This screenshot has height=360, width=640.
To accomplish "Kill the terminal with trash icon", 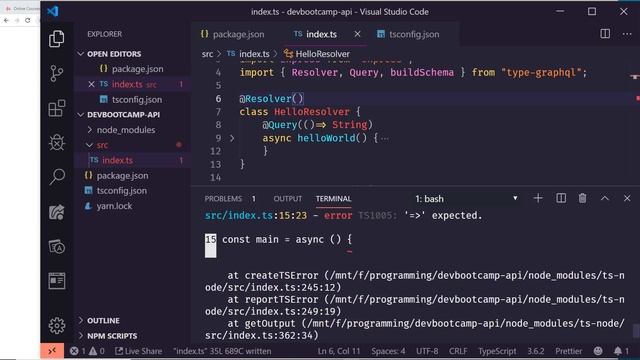I will 582,198.
